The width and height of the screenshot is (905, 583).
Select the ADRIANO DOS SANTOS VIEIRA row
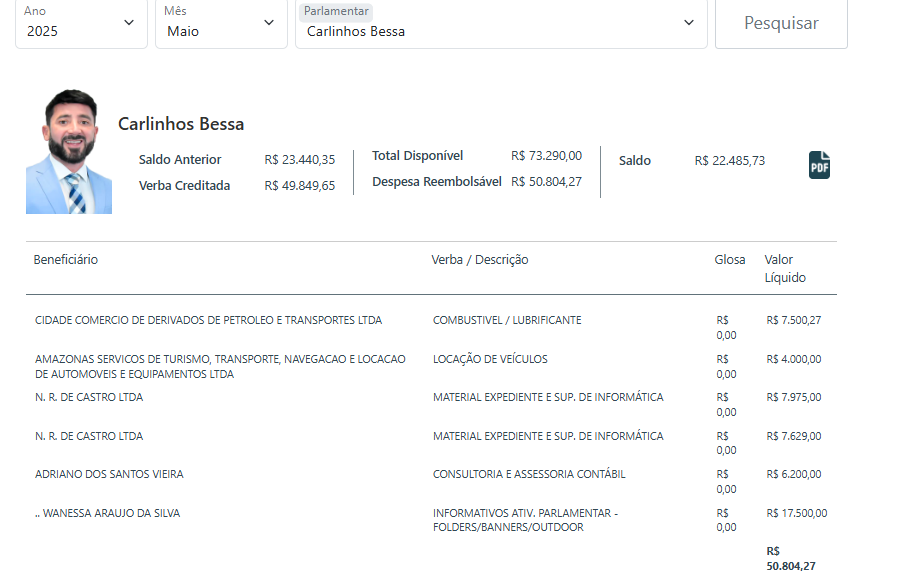tap(109, 474)
